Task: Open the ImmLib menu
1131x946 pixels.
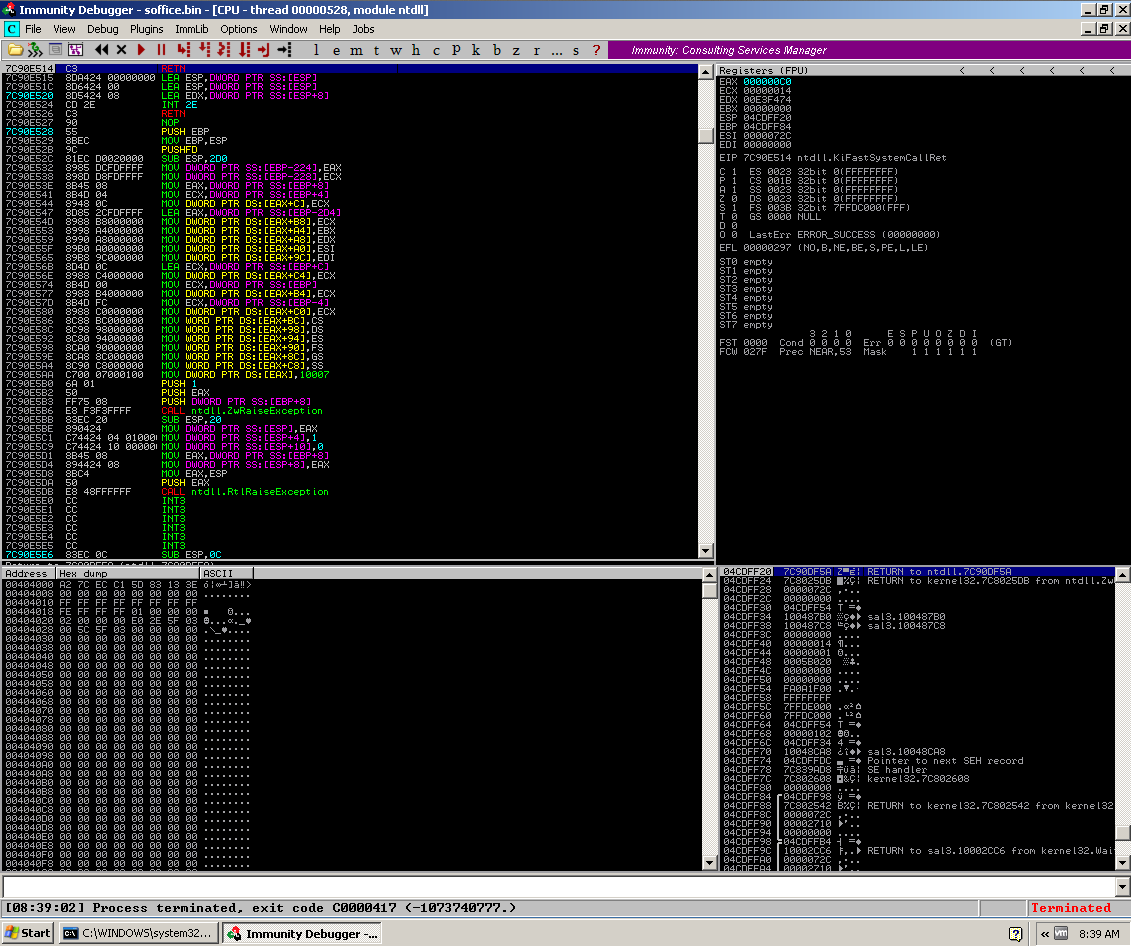Action: coord(192,29)
